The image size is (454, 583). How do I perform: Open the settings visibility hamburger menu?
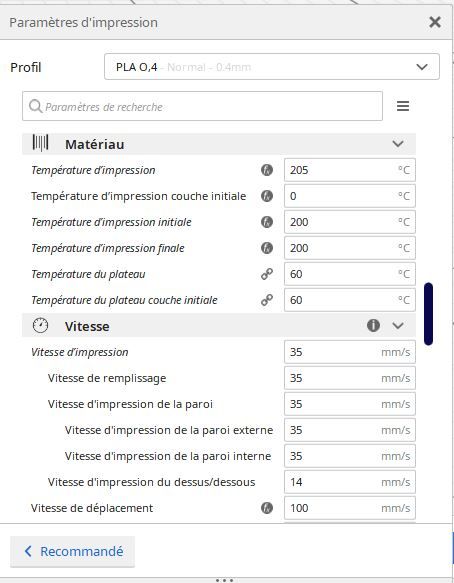coord(403,106)
